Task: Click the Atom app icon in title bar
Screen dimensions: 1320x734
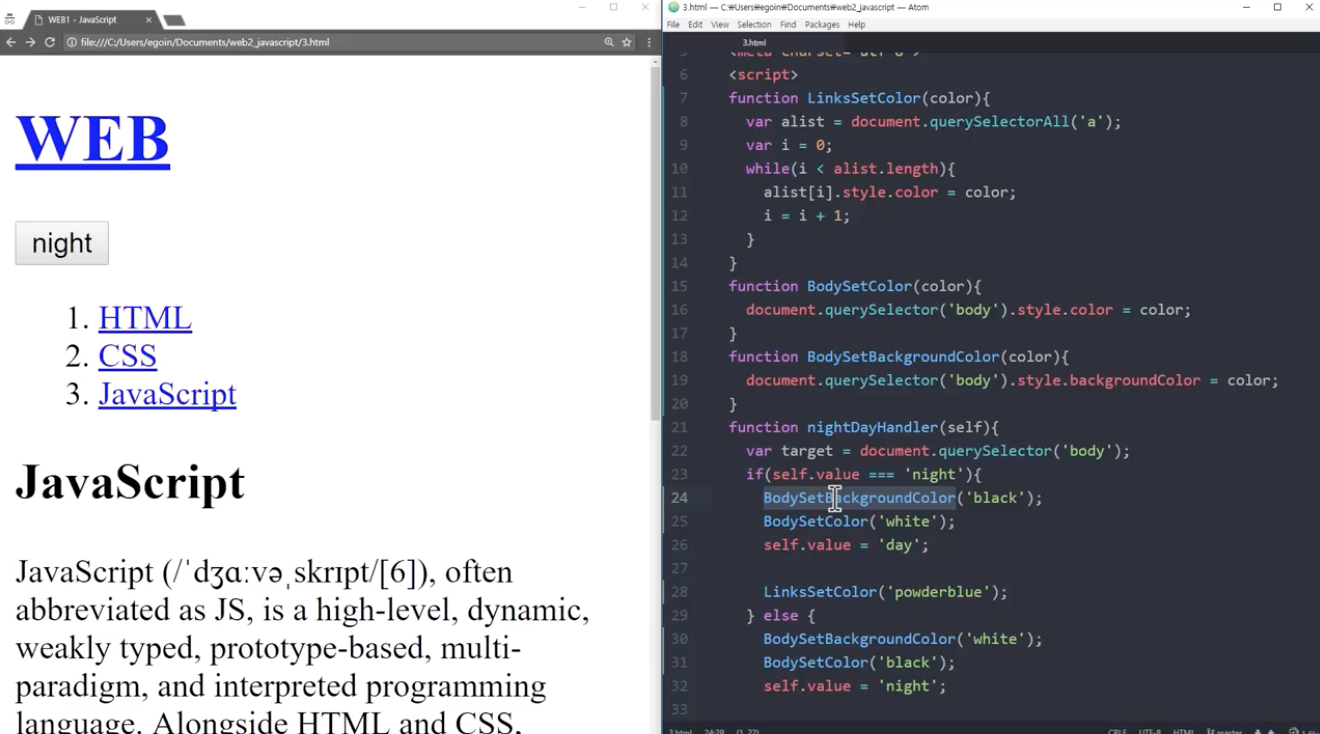Action: coord(673,7)
